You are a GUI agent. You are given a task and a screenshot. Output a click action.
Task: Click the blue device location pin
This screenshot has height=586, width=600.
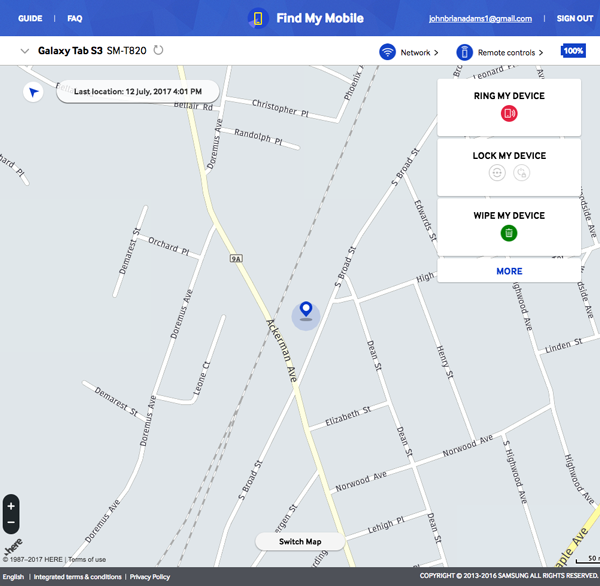click(306, 310)
